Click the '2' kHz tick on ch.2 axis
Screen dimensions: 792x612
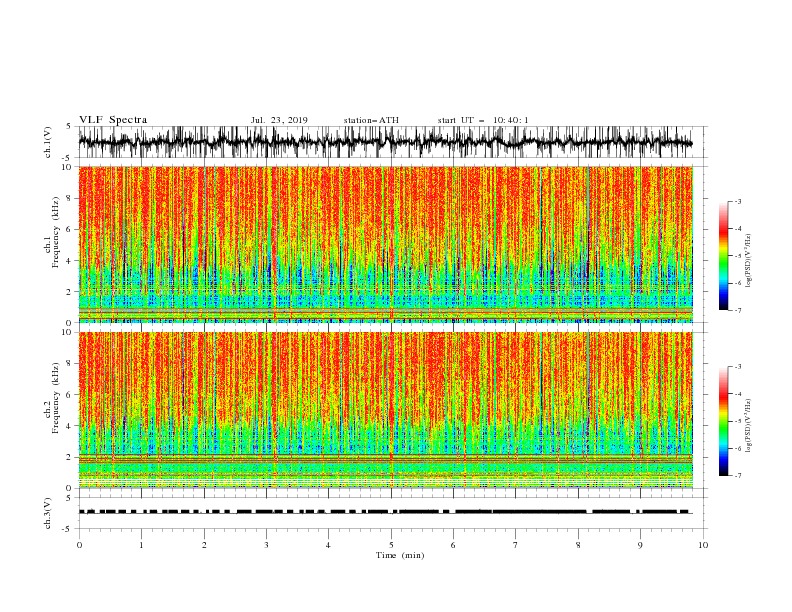pyautogui.click(x=70, y=457)
